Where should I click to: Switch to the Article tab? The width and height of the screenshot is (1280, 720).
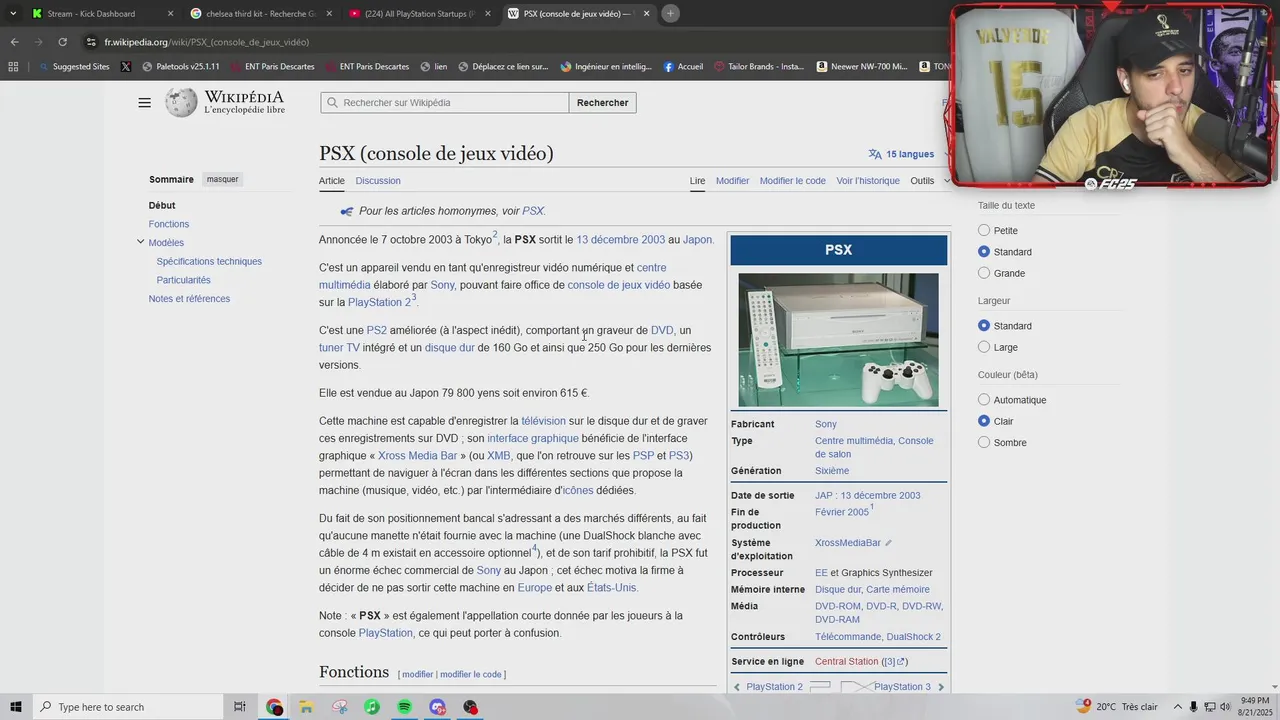[332, 181]
